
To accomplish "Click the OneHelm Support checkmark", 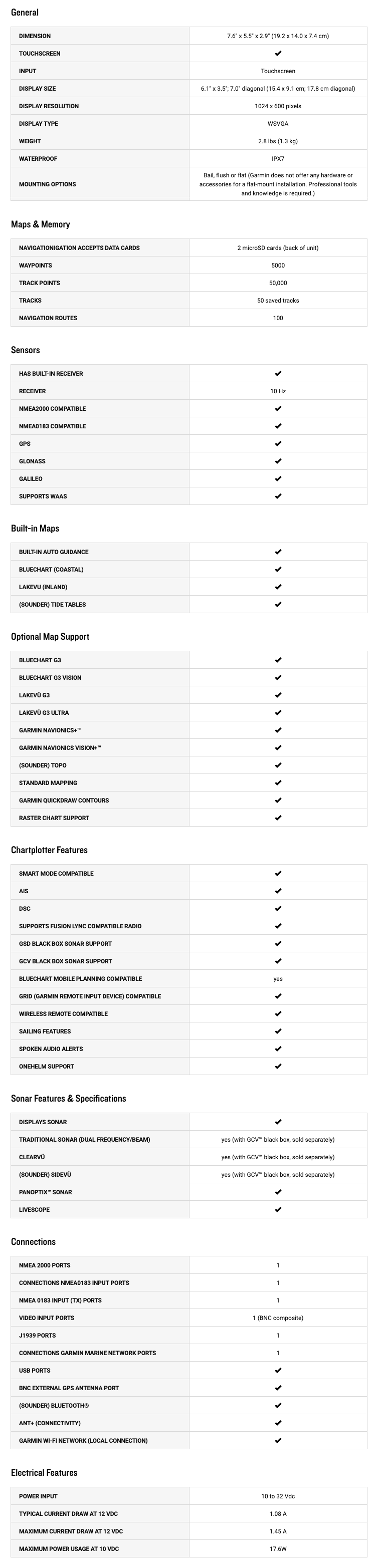I will pos(278,1067).
